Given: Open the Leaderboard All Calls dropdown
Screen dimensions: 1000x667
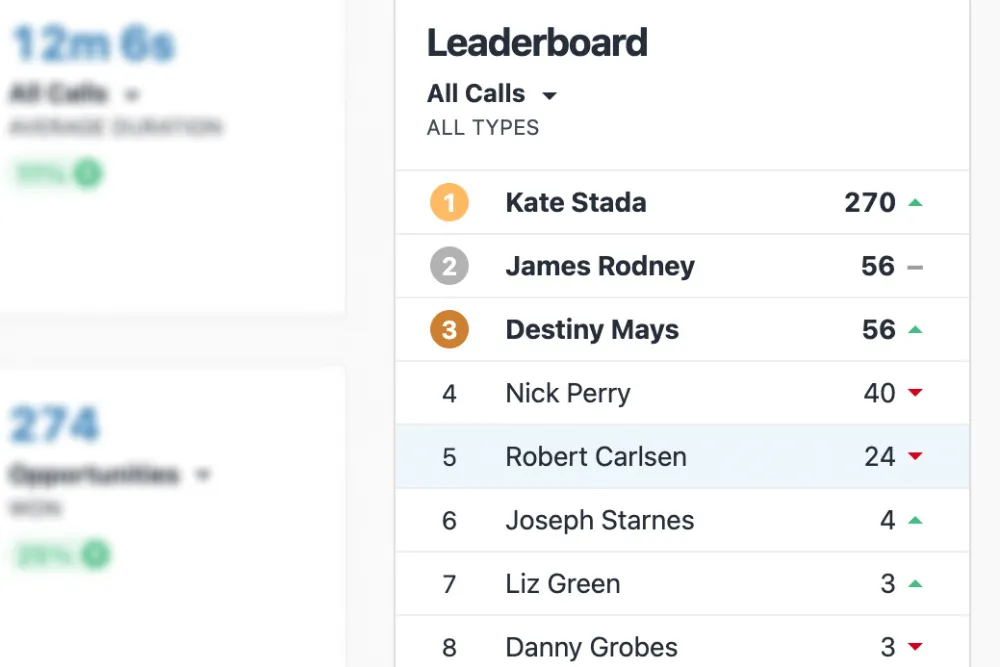Looking at the screenshot, I should [x=549, y=96].
